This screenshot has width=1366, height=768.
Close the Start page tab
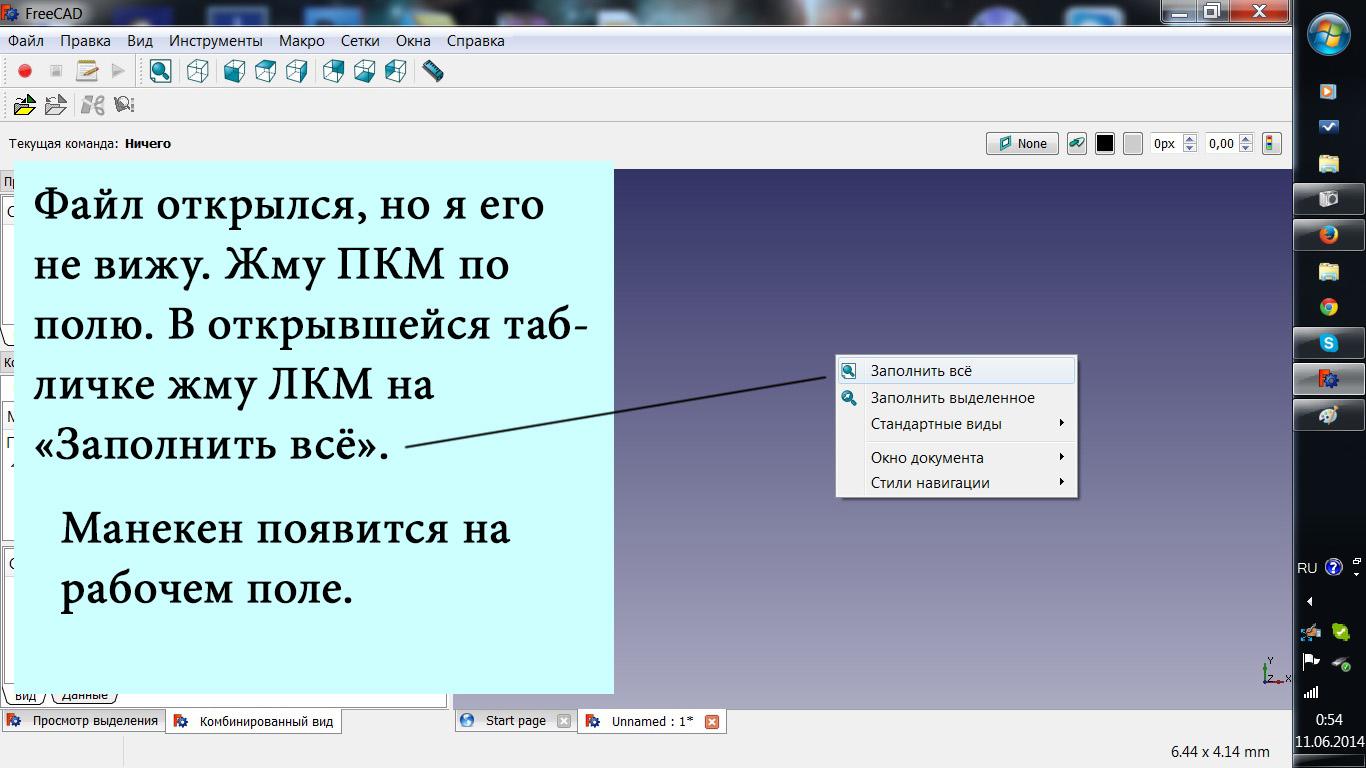[564, 721]
